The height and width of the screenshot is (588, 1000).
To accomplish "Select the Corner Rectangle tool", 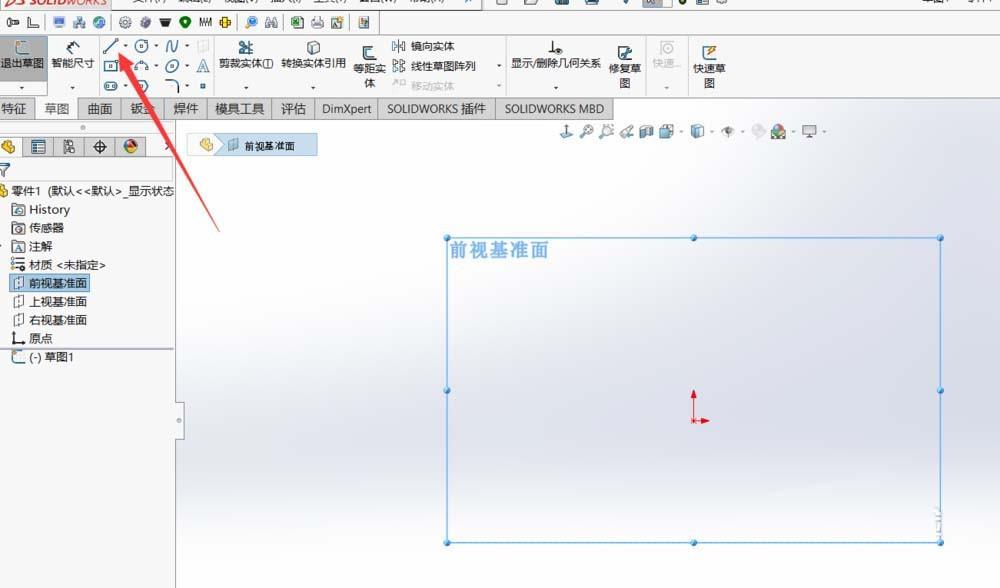I will click(x=113, y=68).
